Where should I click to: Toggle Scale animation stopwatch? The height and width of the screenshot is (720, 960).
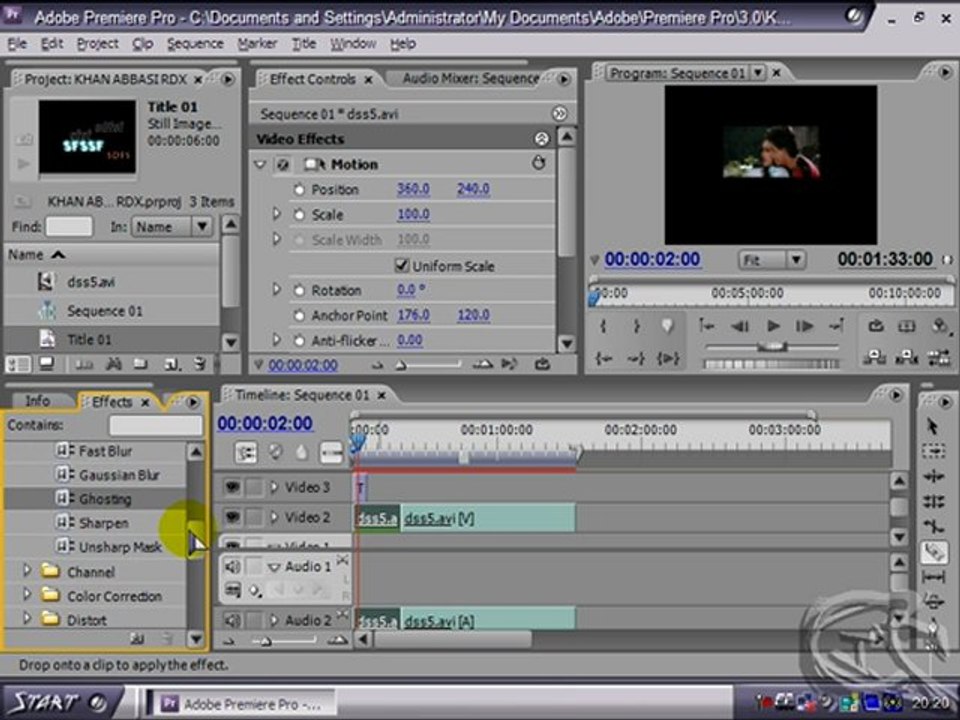click(299, 215)
